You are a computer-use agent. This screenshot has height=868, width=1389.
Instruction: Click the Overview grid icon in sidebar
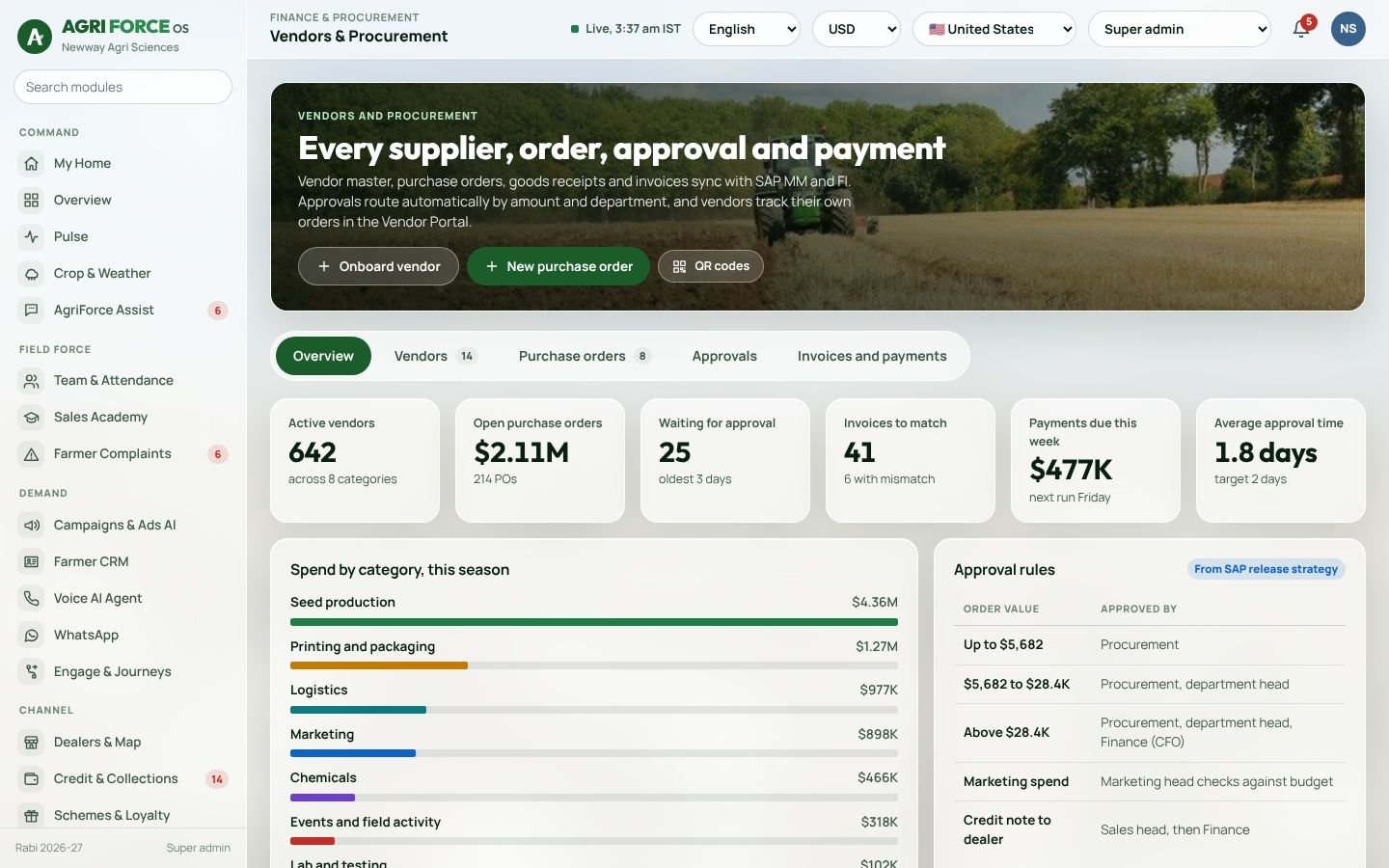[x=32, y=201]
